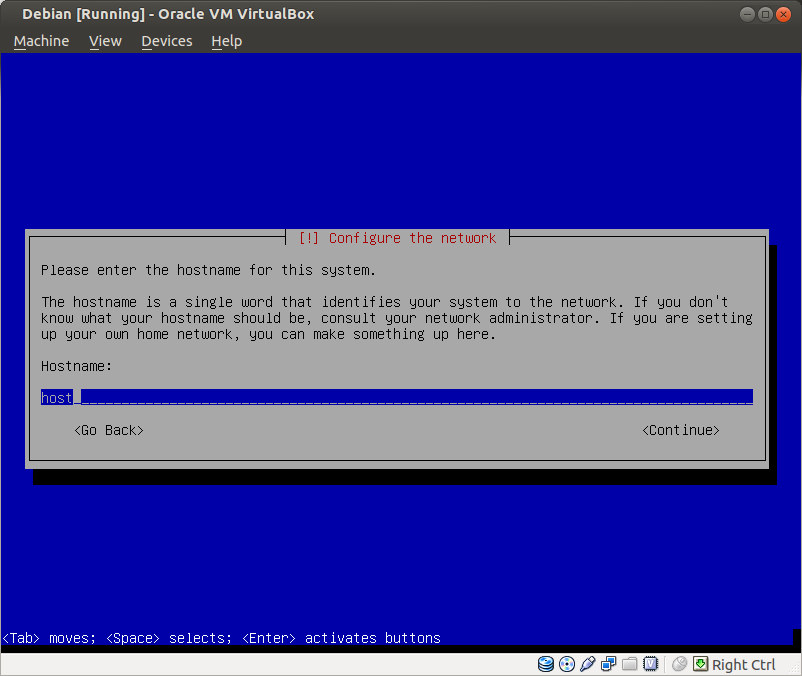Click the Right Ctrl host key label
The height and width of the screenshot is (676, 802).
[x=744, y=665]
